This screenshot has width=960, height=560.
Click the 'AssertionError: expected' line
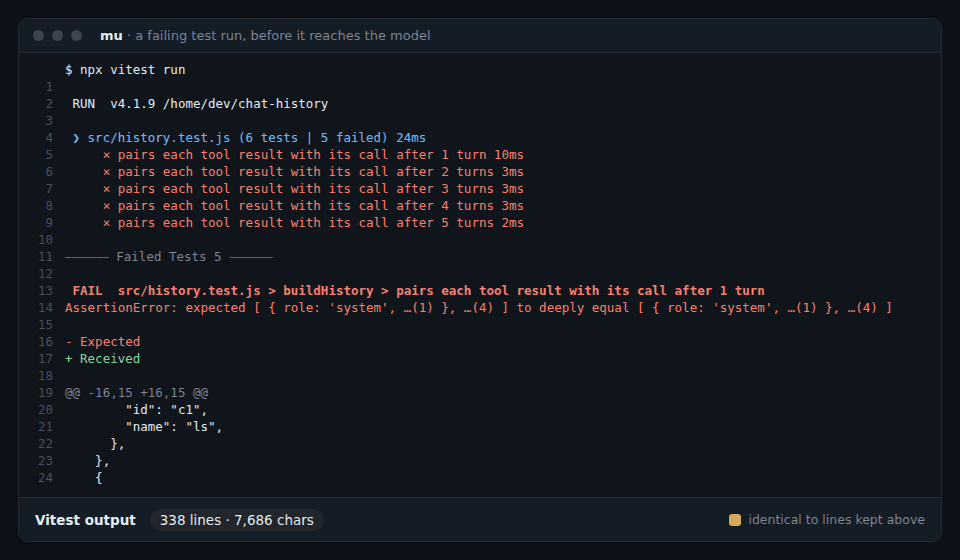coord(479,308)
